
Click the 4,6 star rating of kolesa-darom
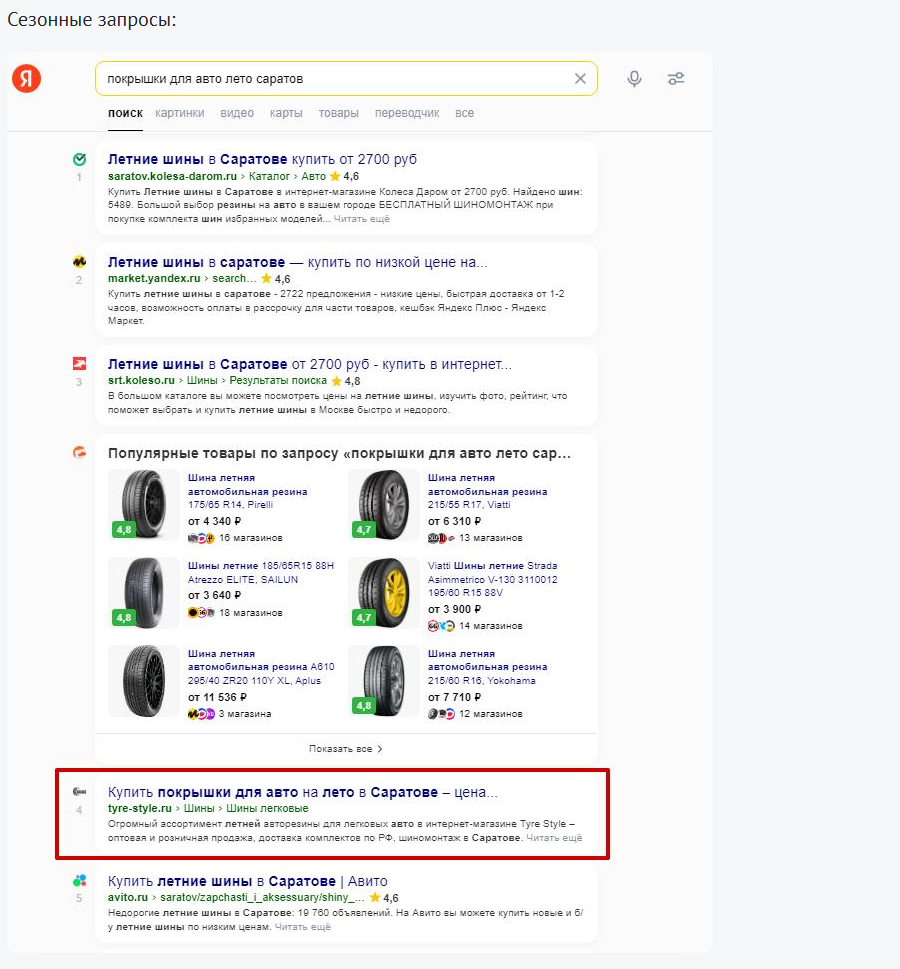pos(345,176)
